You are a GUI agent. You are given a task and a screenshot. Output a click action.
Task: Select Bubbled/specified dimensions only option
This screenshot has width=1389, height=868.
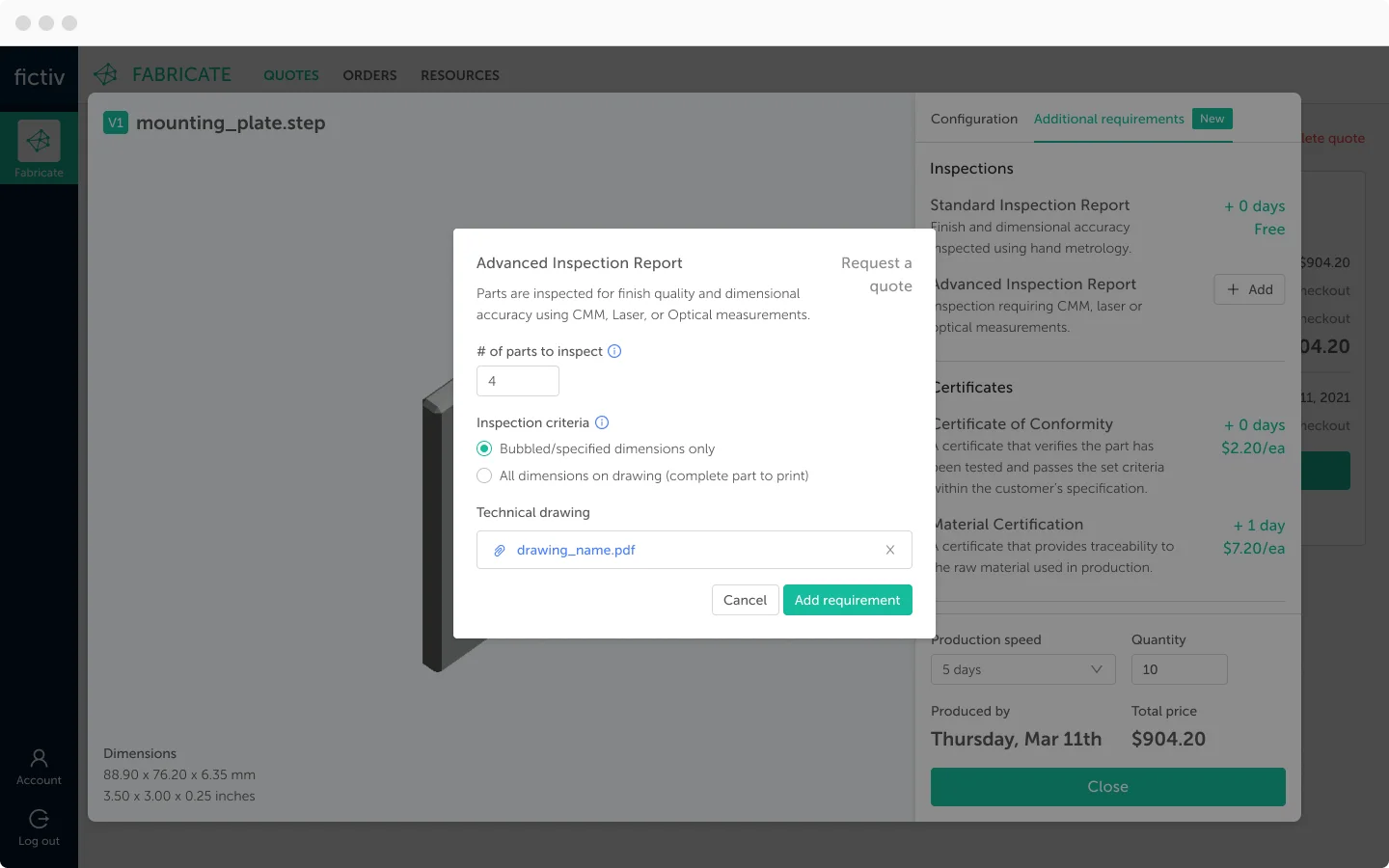coord(484,448)
